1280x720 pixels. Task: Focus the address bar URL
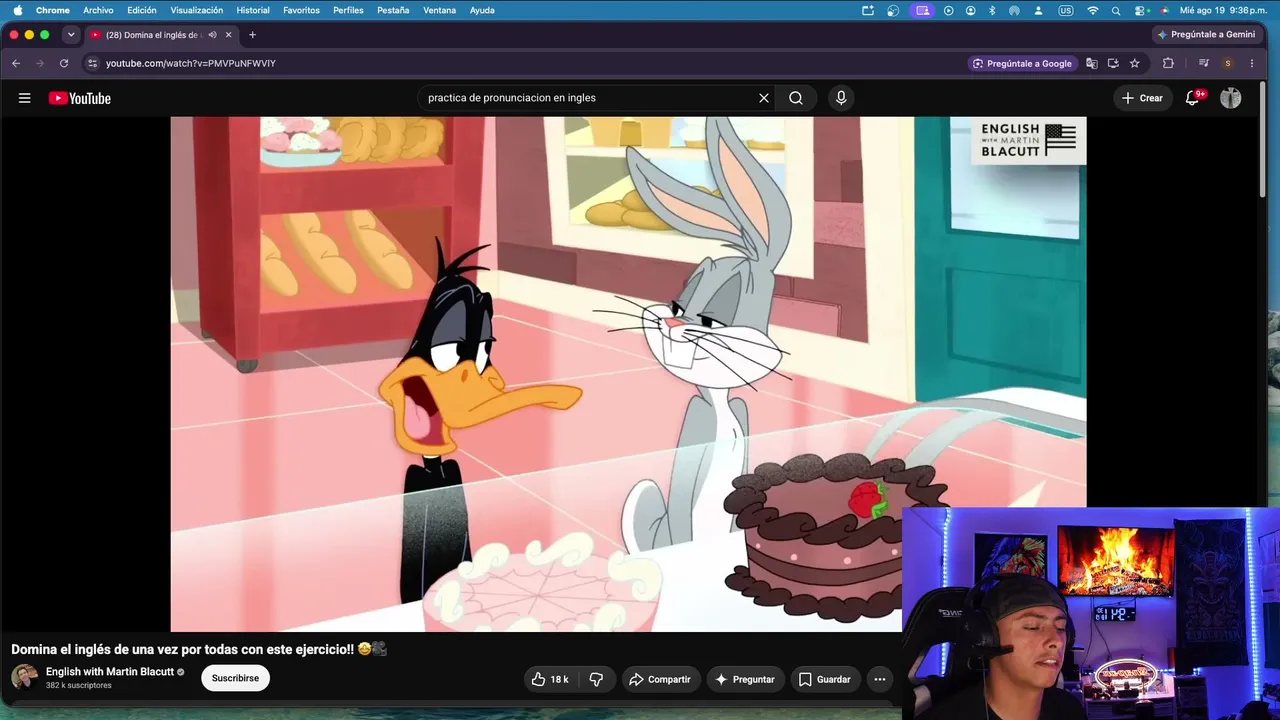pyautogui.click(x=190, y=63)
